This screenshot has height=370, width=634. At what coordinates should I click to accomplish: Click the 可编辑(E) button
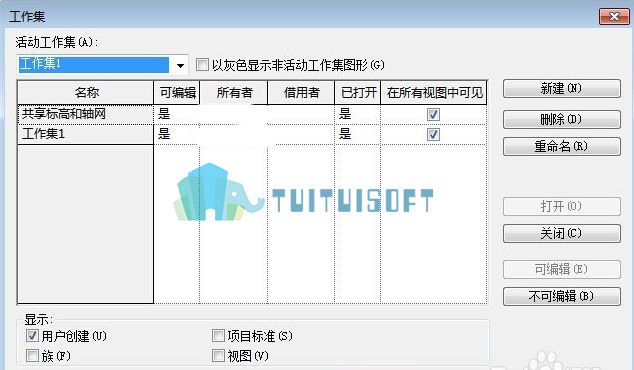(562, 269)
